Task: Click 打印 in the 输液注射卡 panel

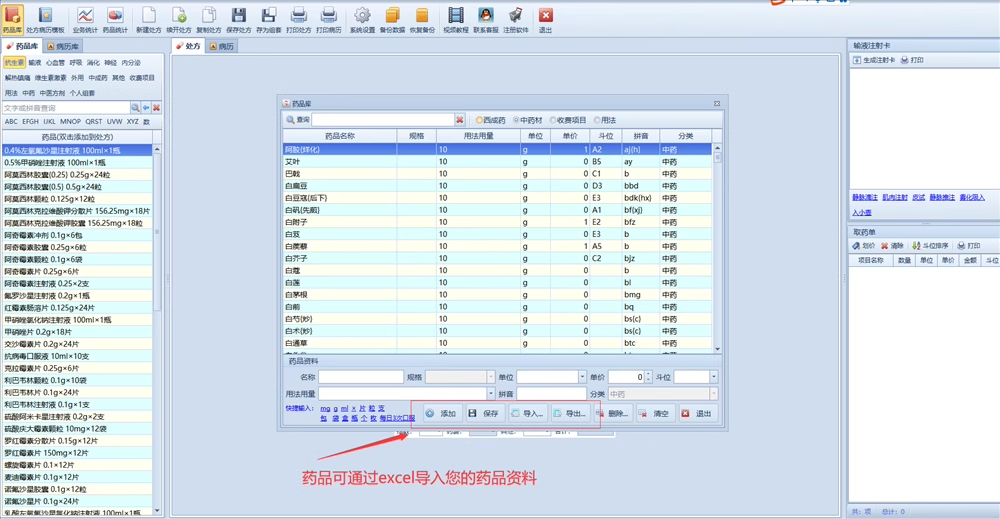Action: [x=912, y=60]
